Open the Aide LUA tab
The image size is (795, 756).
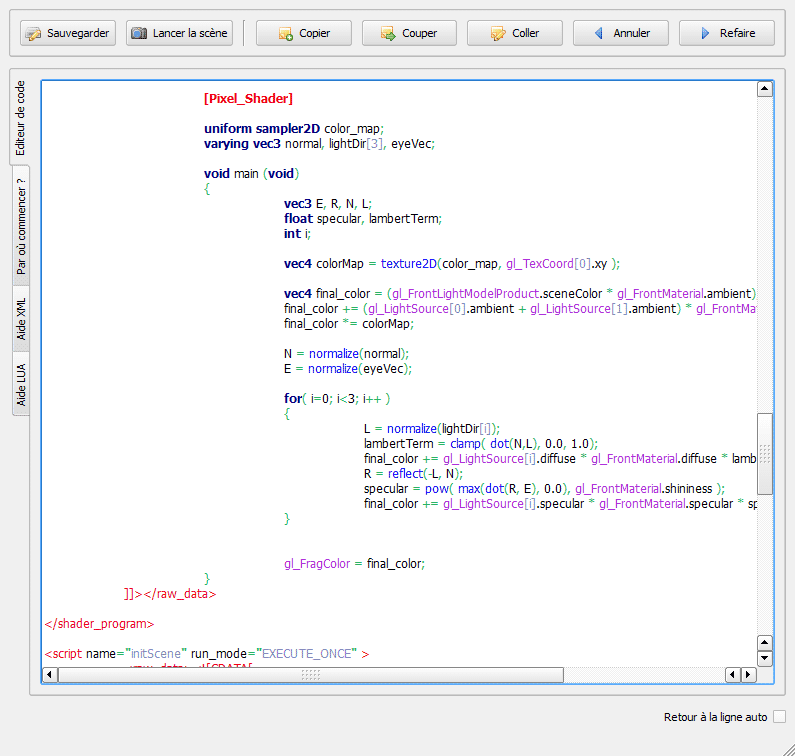tap(21, 384)
